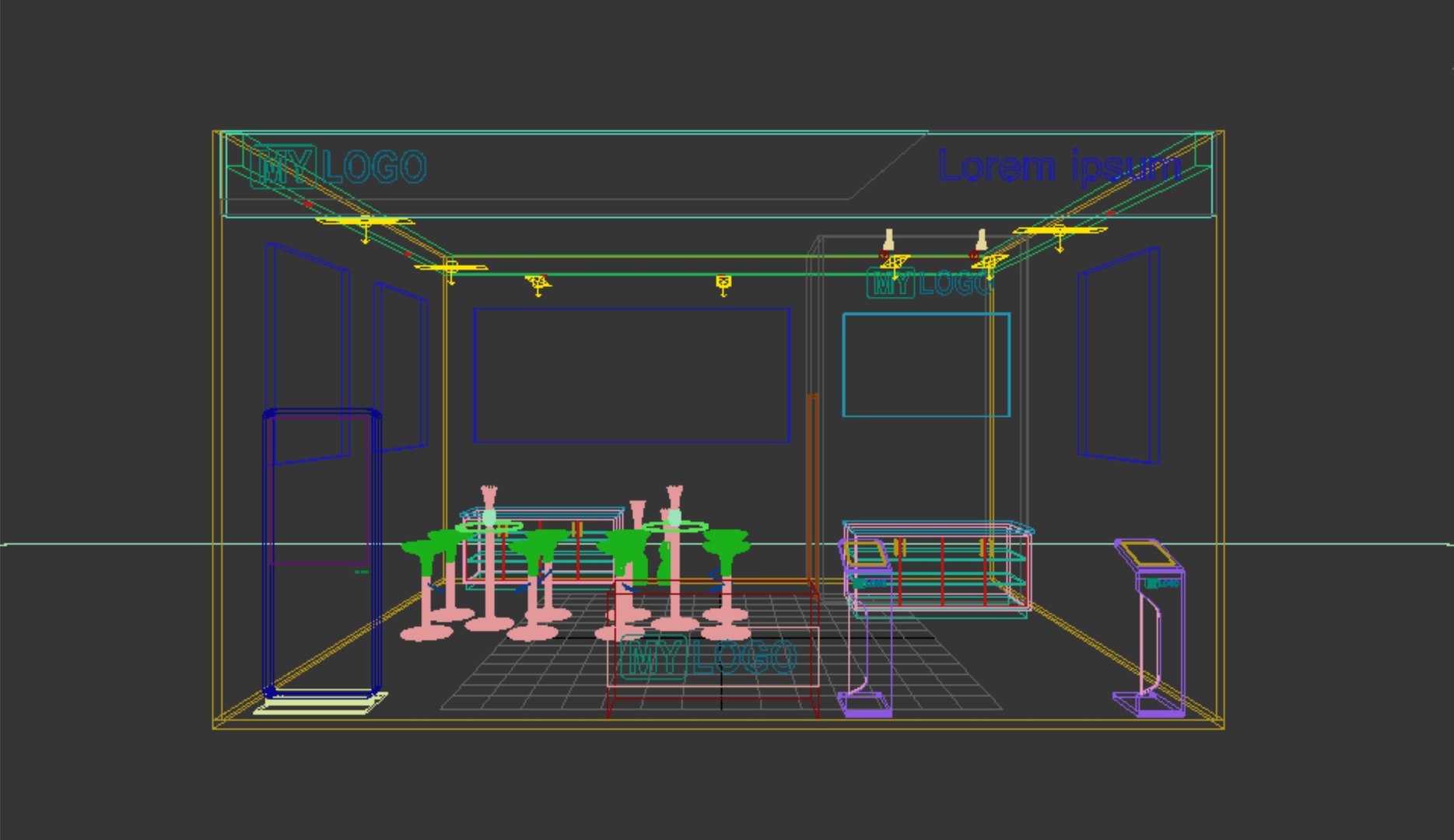The image size is (1454, 840).
Task: Select MY LOGO on the front reception counter
Action: click(x=708, y=658)
